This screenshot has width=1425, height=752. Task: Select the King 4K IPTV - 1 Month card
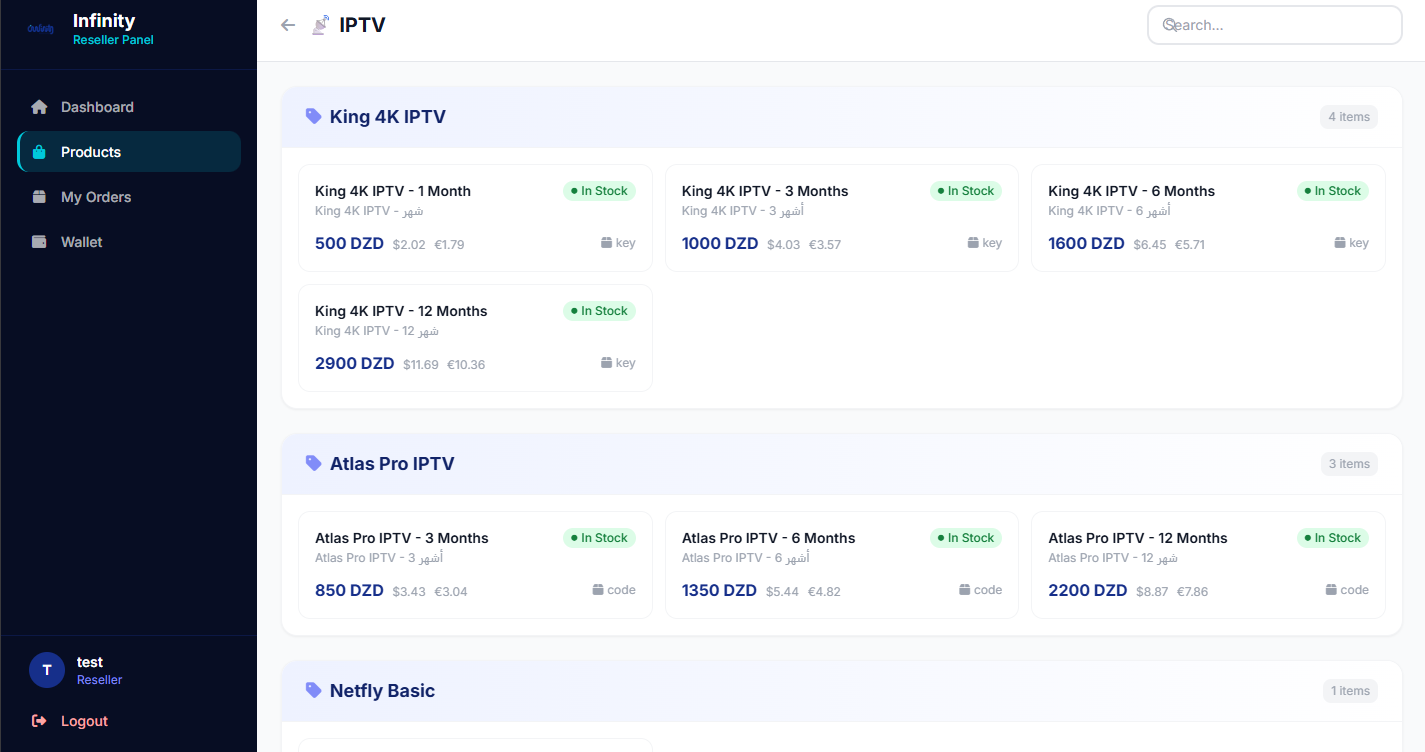475,218
